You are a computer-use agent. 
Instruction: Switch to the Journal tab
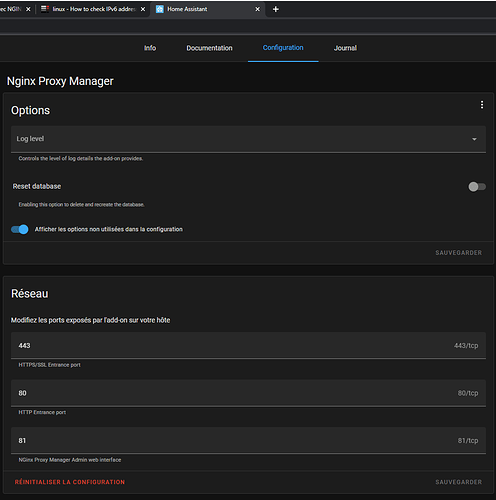(x=345, y=48)
